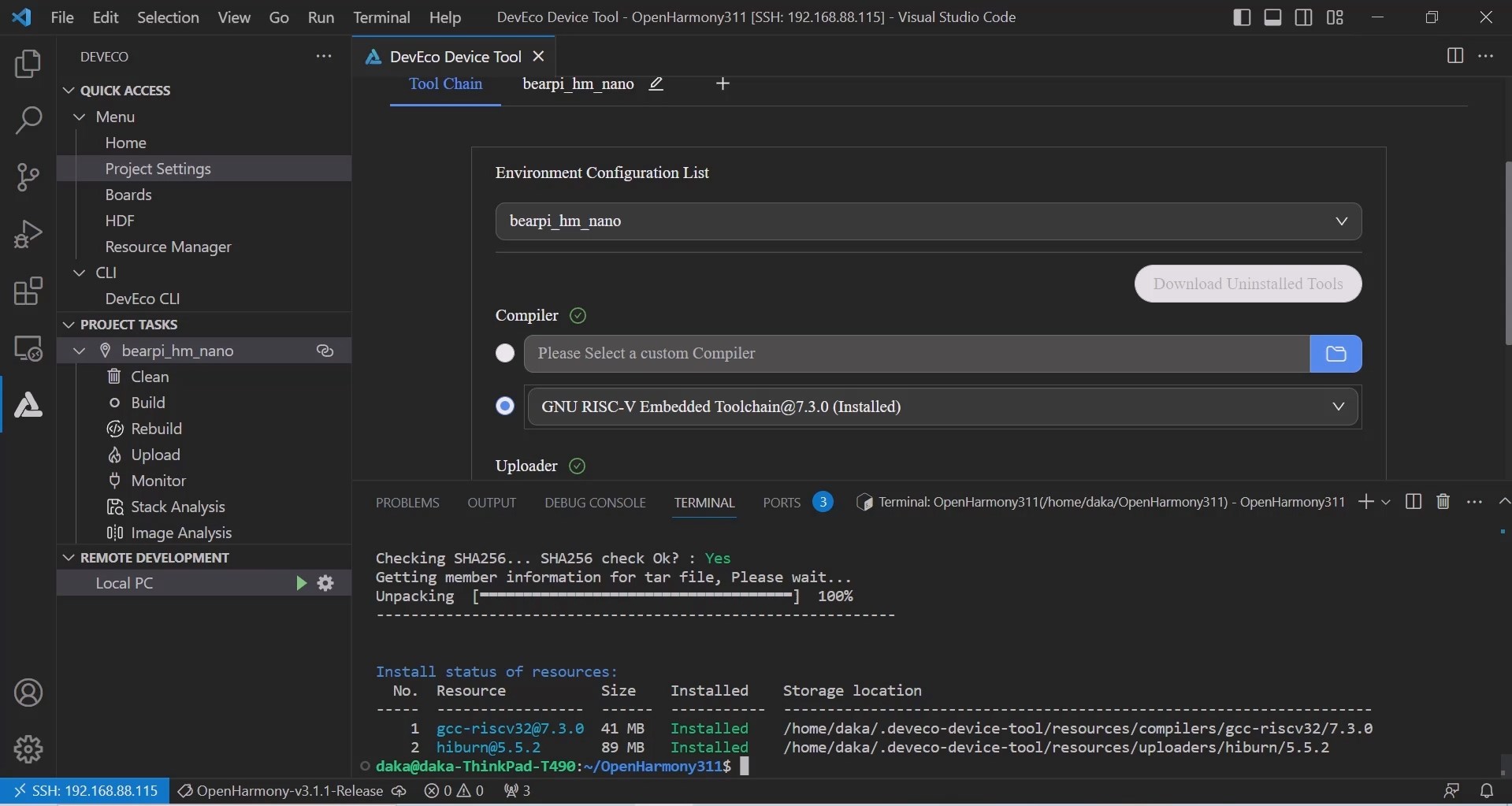Screen dimensions: 1512x806
Task: Start Local PC with green play icon
Action: pos(300,583)
